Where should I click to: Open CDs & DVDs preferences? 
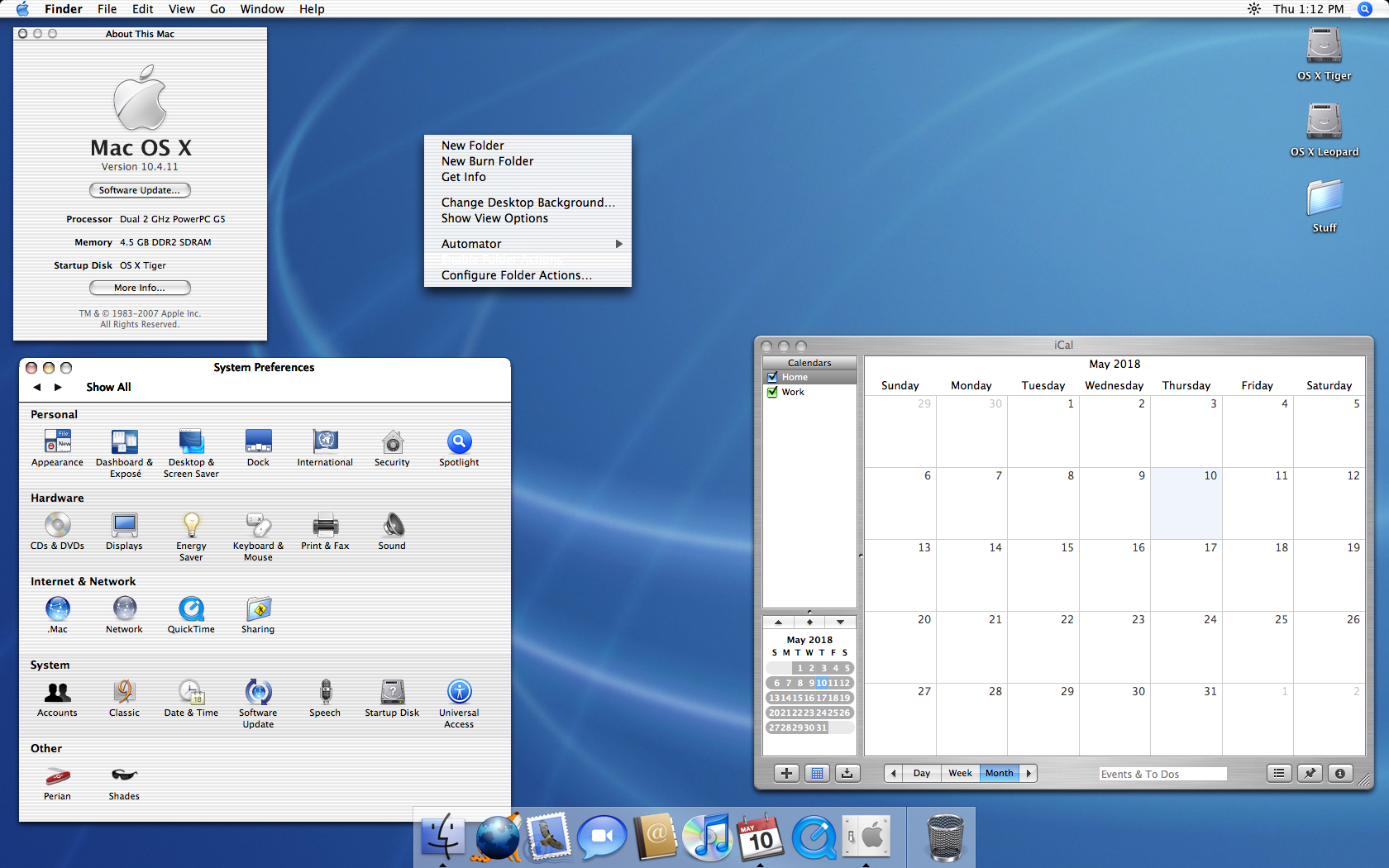click(57, 532)
